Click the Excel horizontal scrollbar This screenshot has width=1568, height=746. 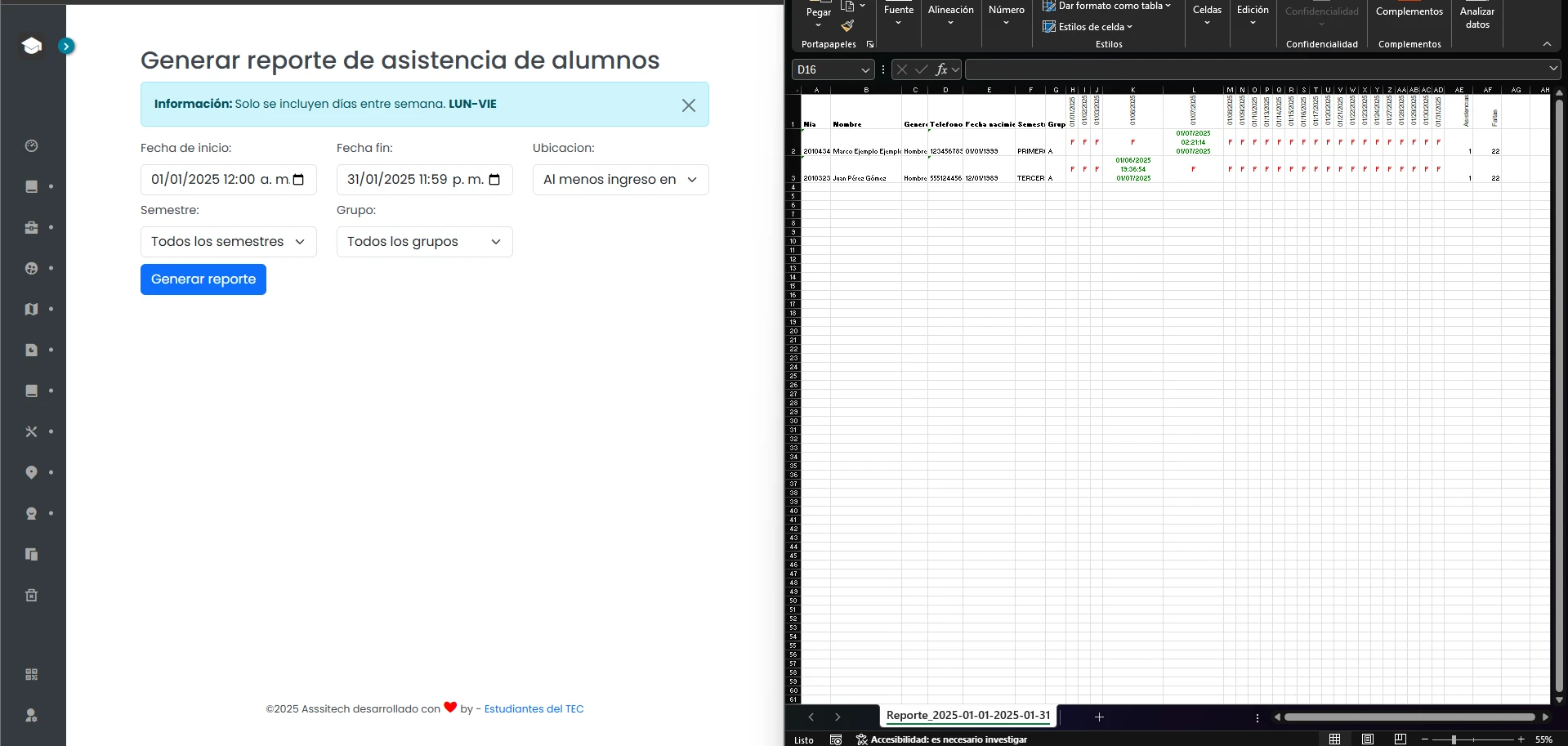point(1409,717)
